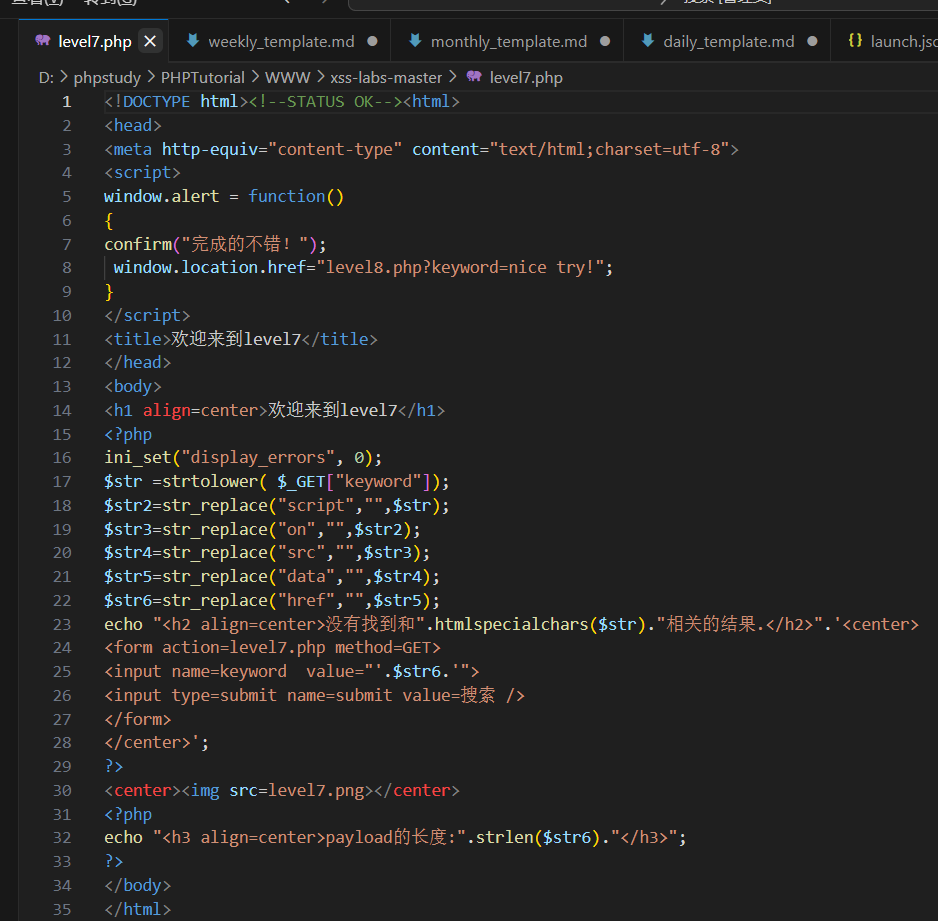Image resolution: width=938 pixels, height=921 pixels.
Task: Open the phpstudy breadcrumb folder
Action: click(107, 78)
